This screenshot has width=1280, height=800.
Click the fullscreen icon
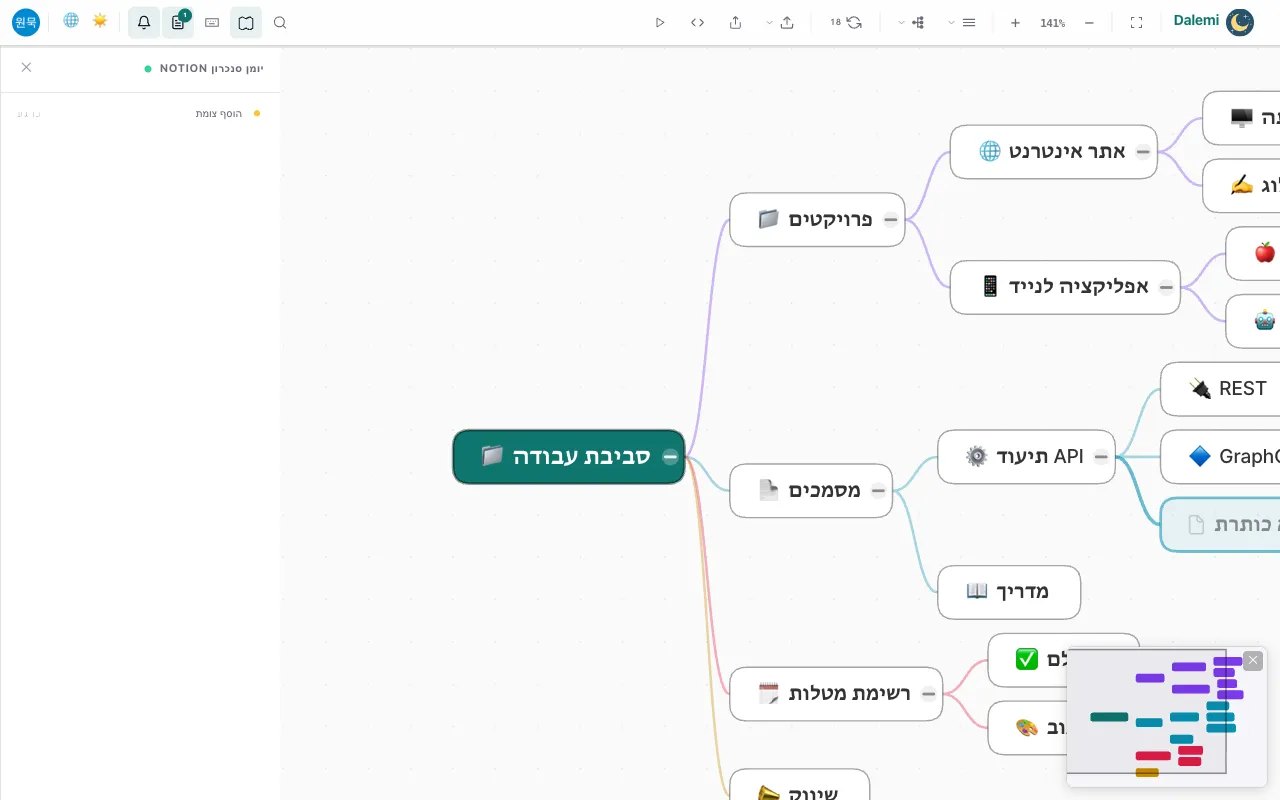(x=1136, y=22)
